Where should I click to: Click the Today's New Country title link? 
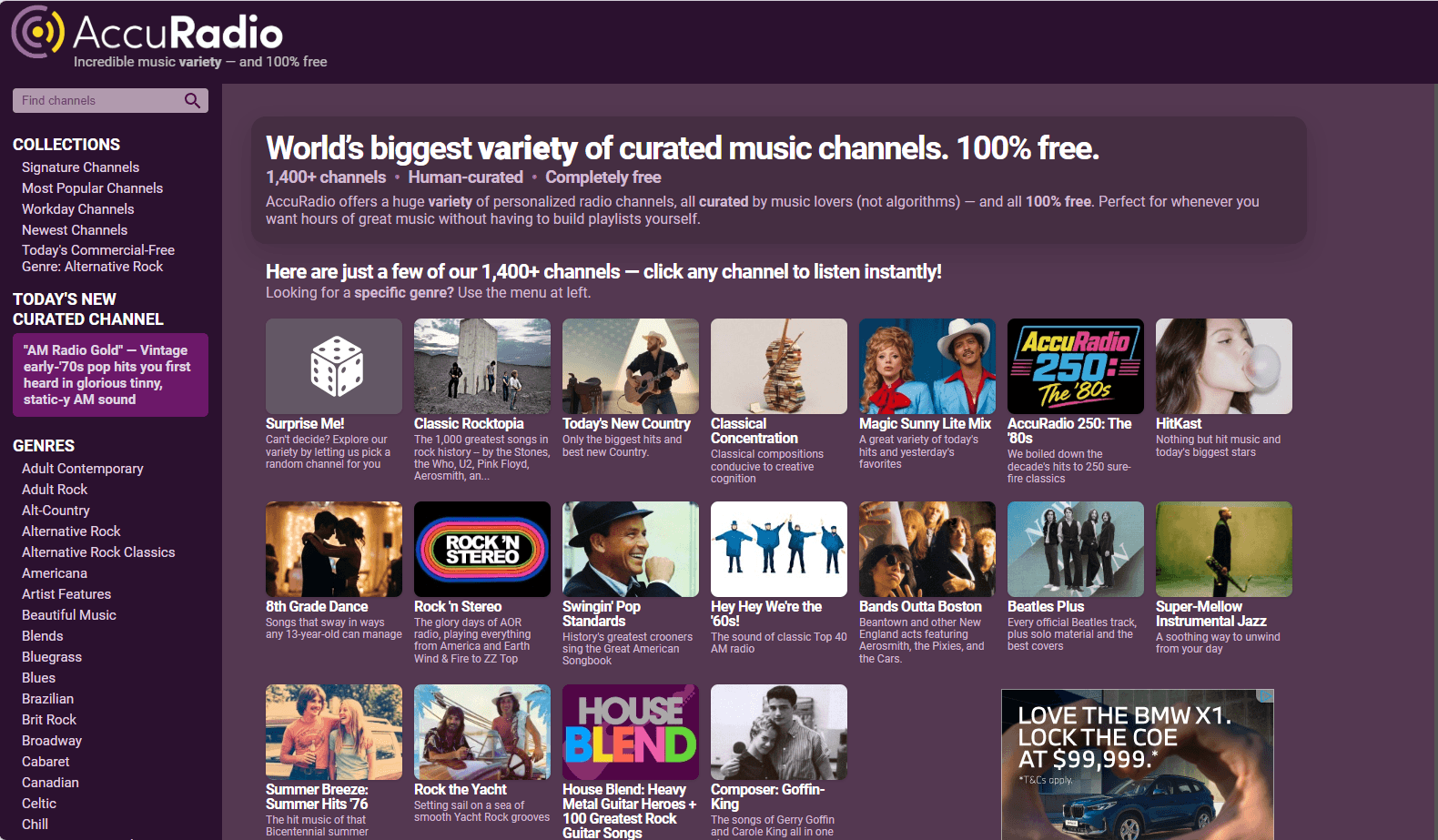pos(626,424)
